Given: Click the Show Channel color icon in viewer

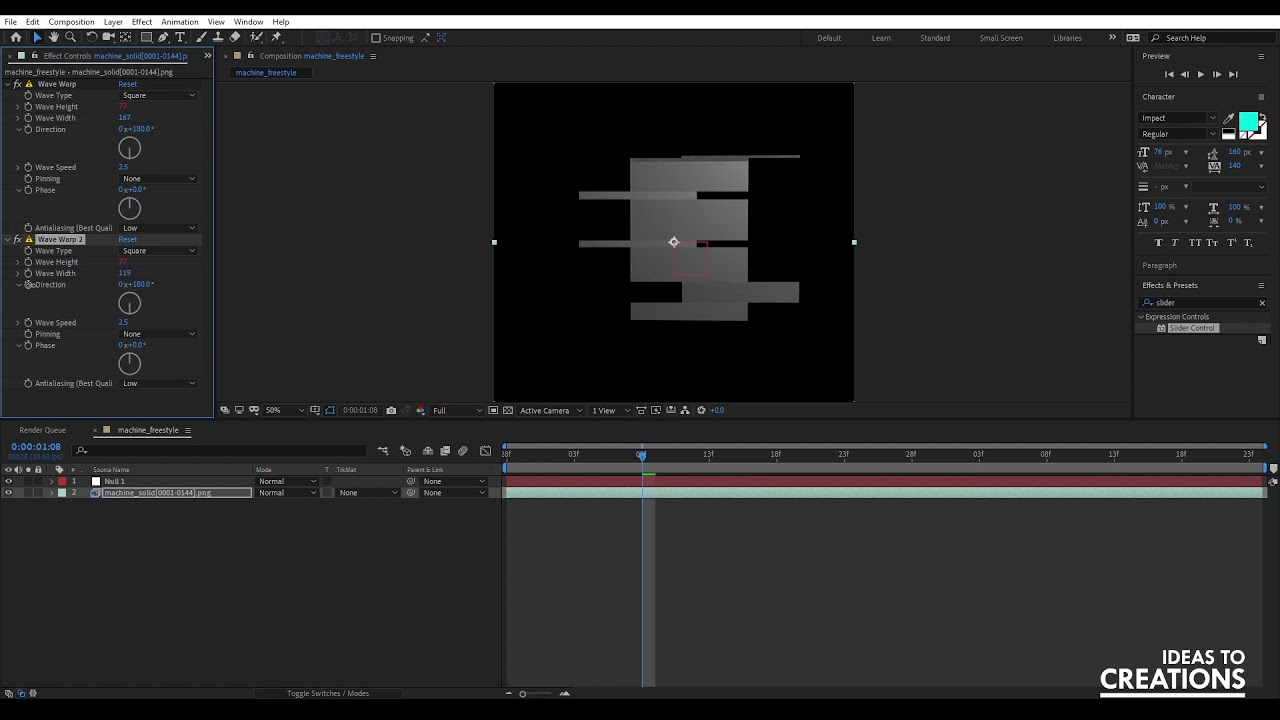Looking at the screenshot, I should point(421,410).
